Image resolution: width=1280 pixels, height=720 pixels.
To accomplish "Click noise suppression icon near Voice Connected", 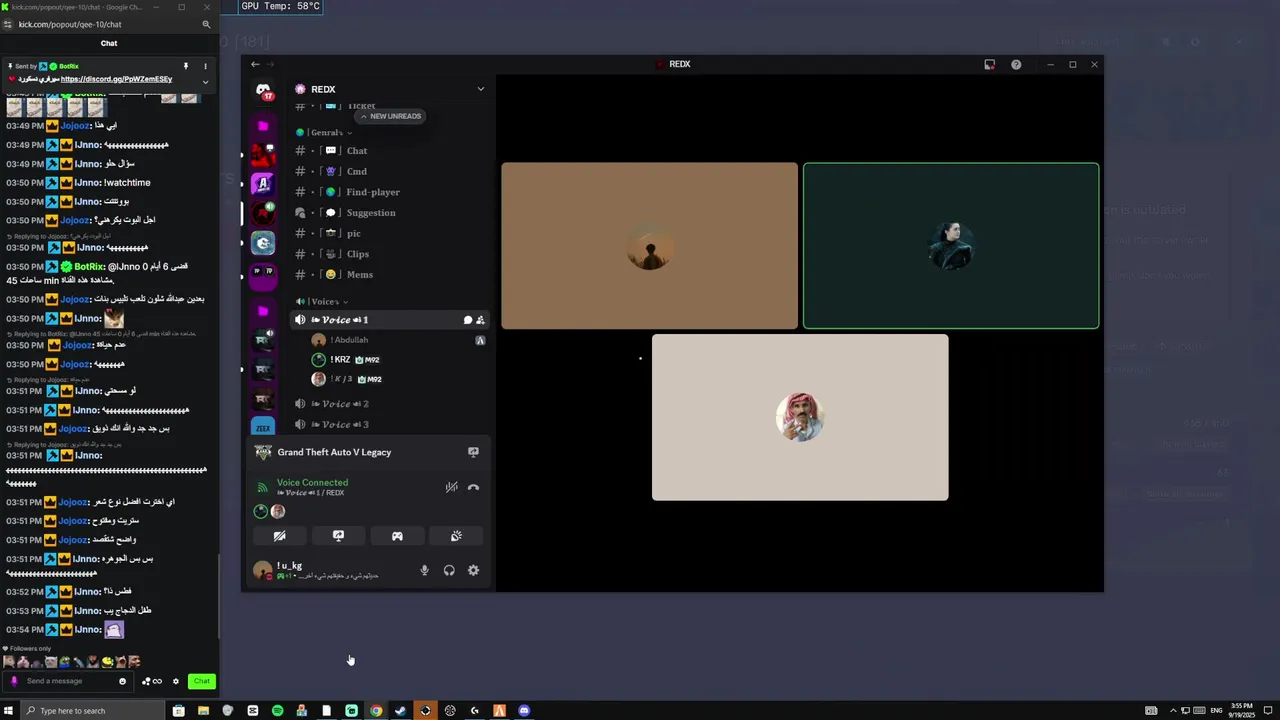I will point(451,487).
